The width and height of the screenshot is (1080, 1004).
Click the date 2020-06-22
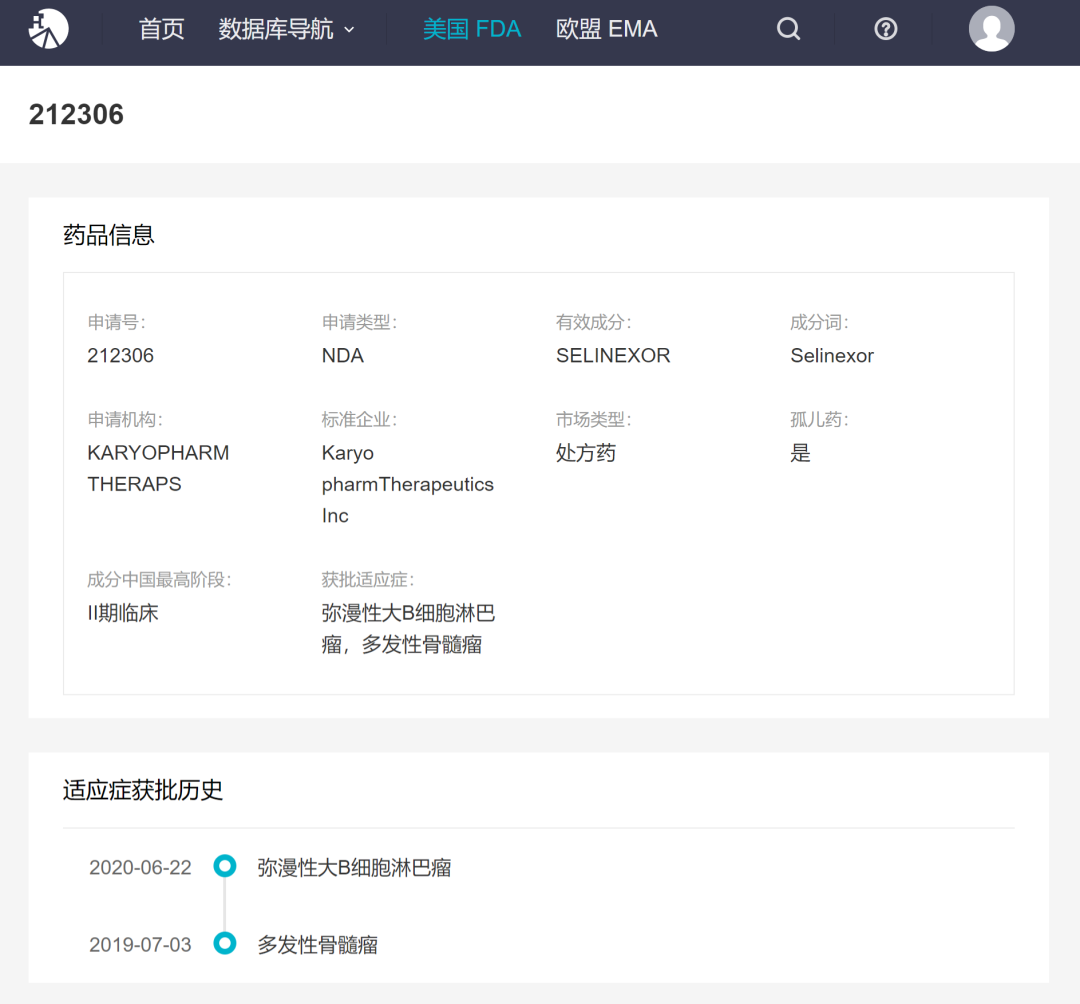[x=141, y=867]
